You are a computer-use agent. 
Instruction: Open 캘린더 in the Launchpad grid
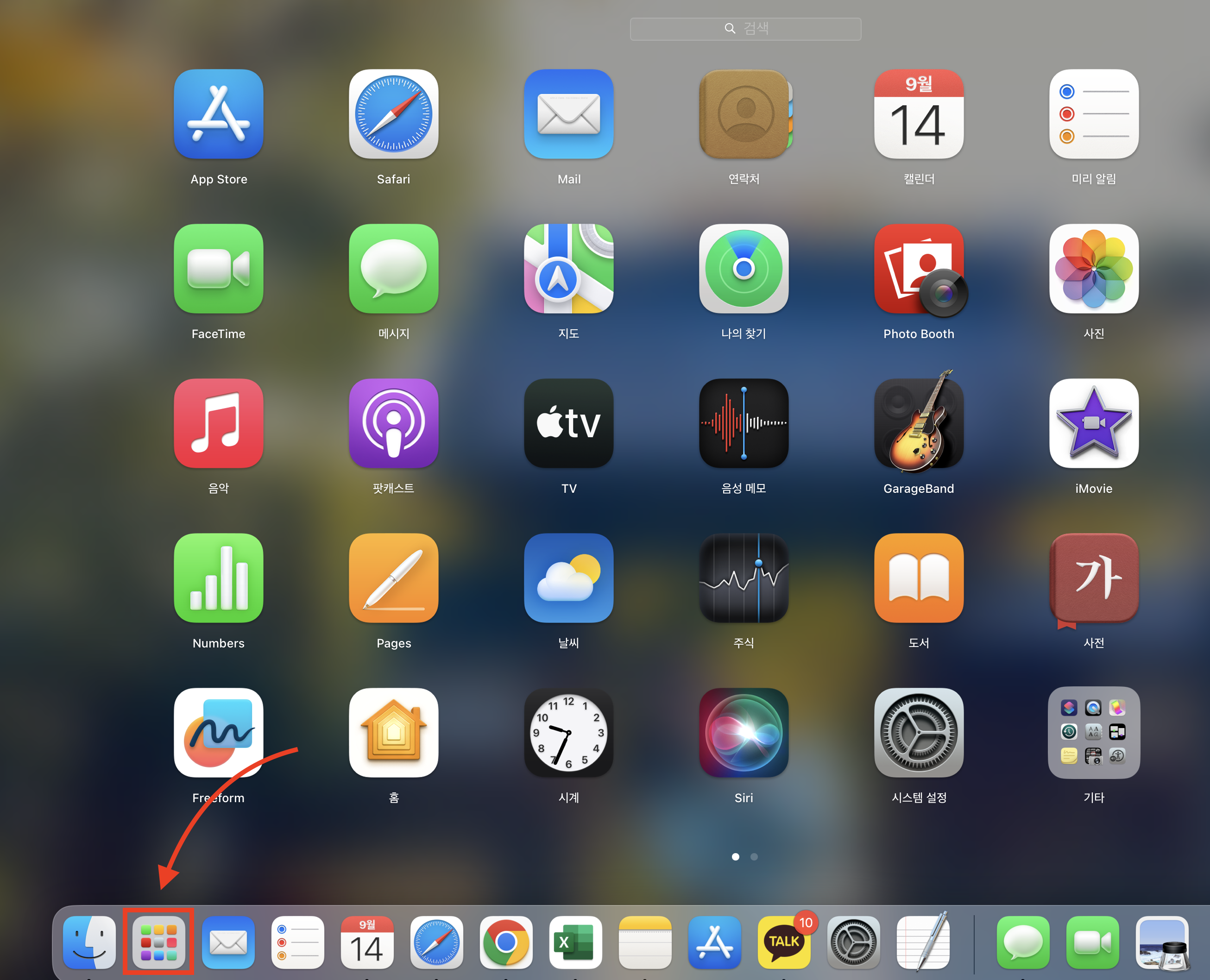tap(919, 114)
